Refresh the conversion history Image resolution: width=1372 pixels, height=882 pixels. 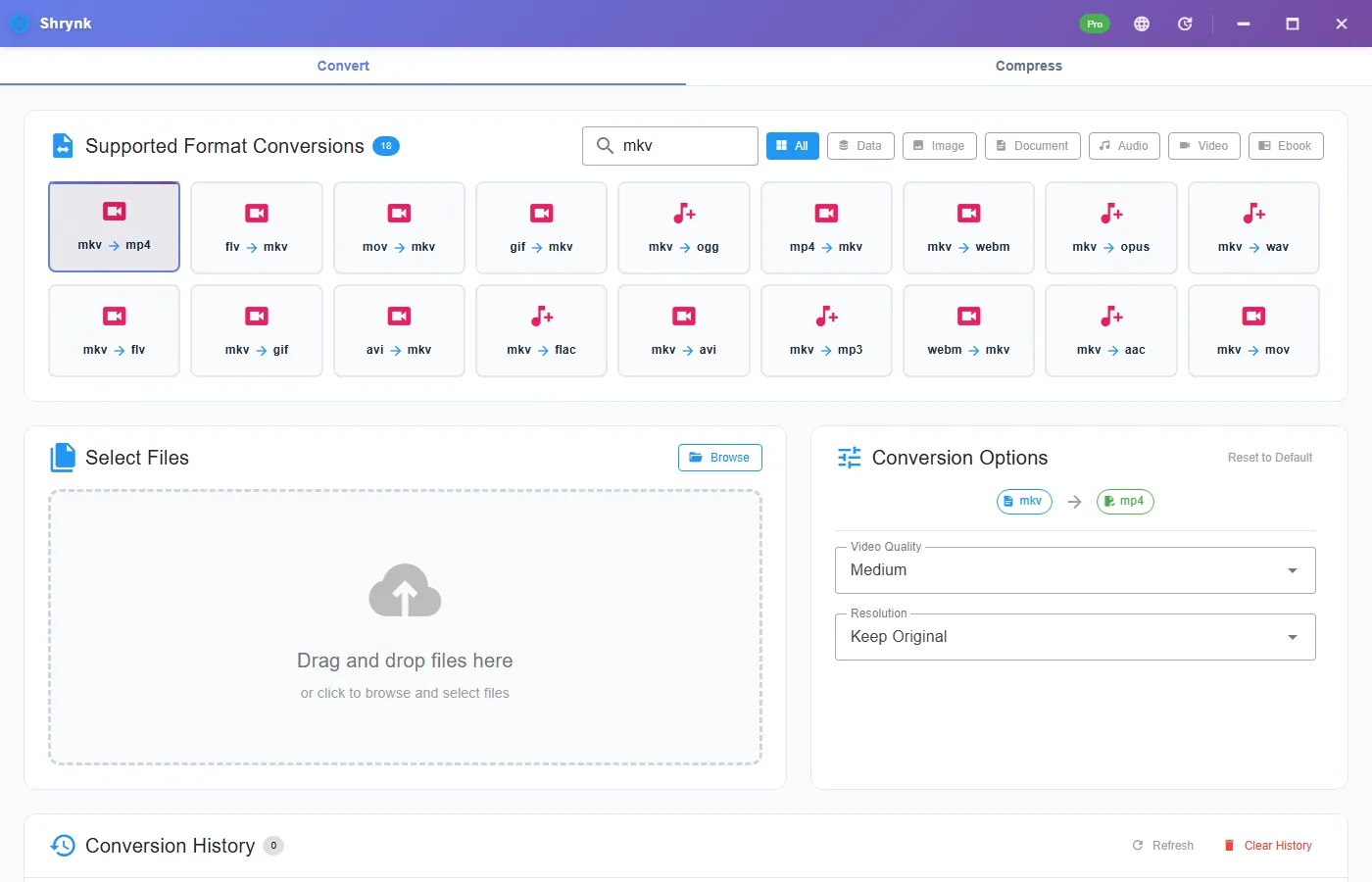click(x=1163, y=846)
